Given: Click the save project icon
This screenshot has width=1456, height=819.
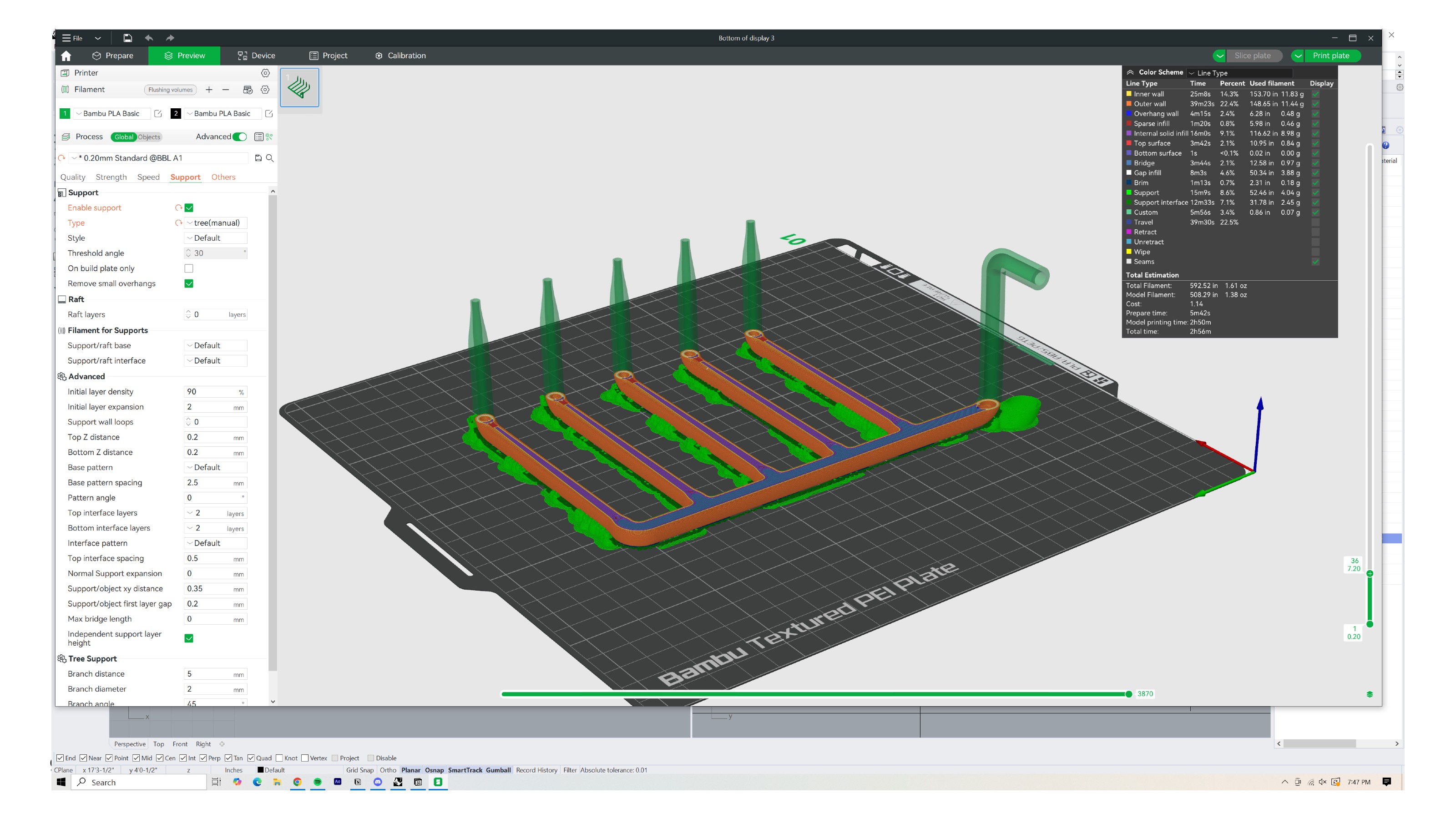Looking at the screenshot, I should [x=128, y=38].
